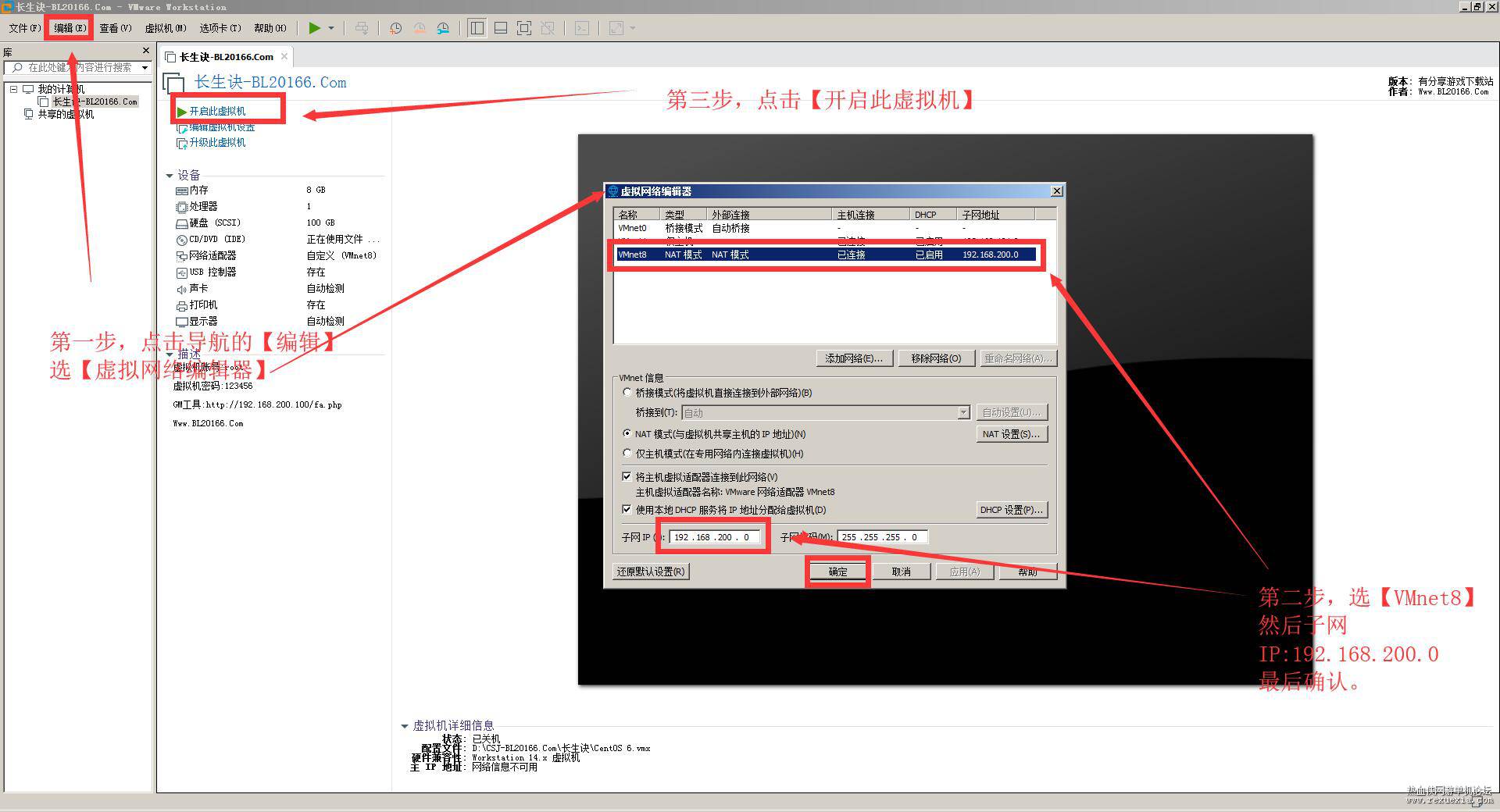Close the 库 library panel
The height and width of the screenshot is (812, 1500).
(x=145, y=51)
